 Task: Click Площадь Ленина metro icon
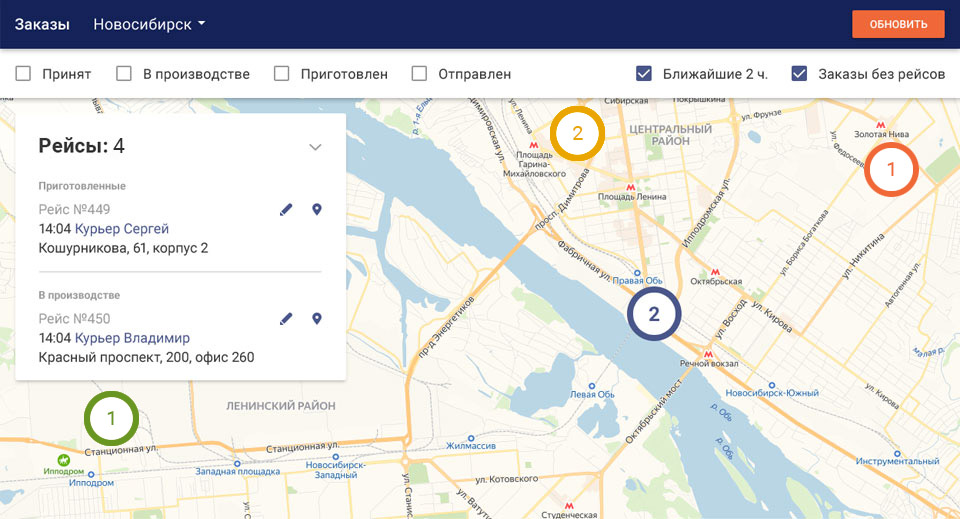[631, 187]
